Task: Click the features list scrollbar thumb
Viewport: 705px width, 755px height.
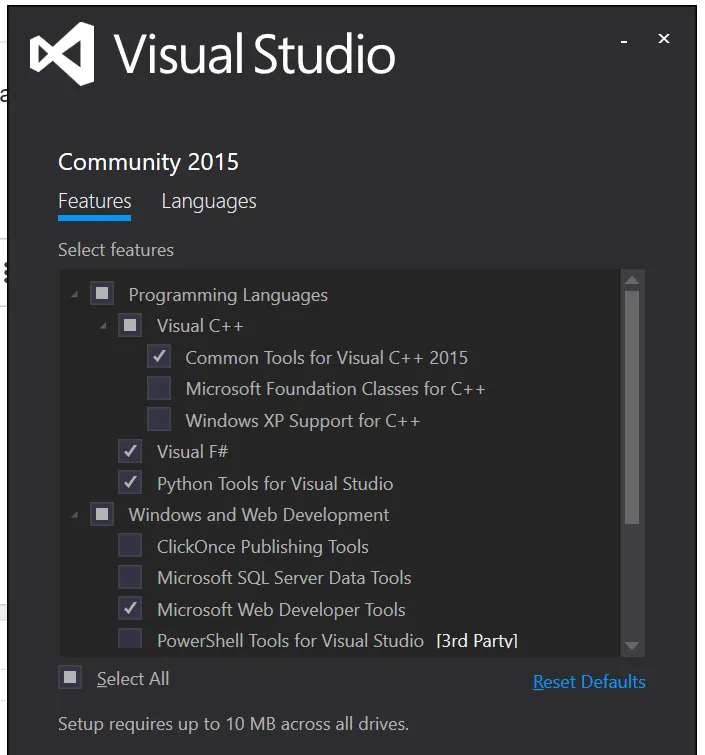Action: tap(632, 407)
